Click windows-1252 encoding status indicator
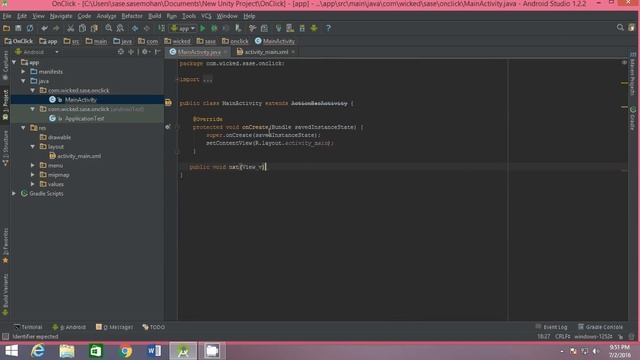640x360 pixels. (x=593, y=336)
